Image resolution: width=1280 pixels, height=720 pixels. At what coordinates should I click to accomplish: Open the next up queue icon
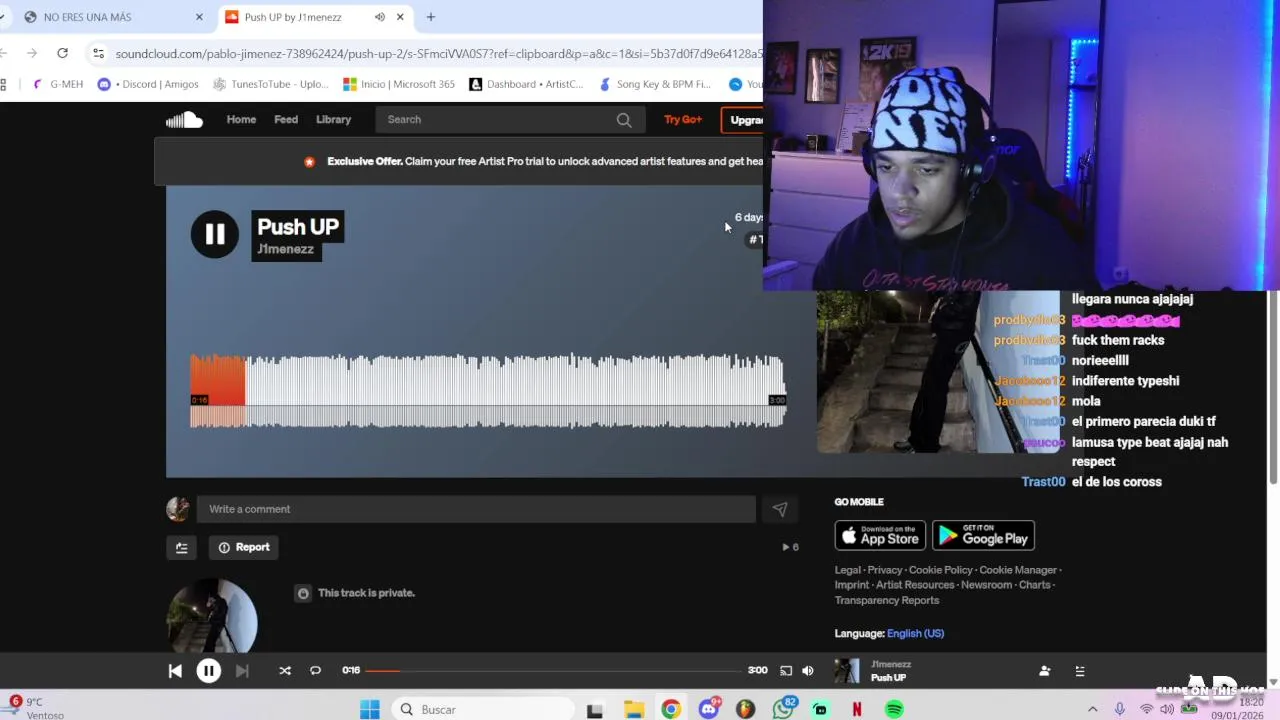click(x=1079, y=671)
